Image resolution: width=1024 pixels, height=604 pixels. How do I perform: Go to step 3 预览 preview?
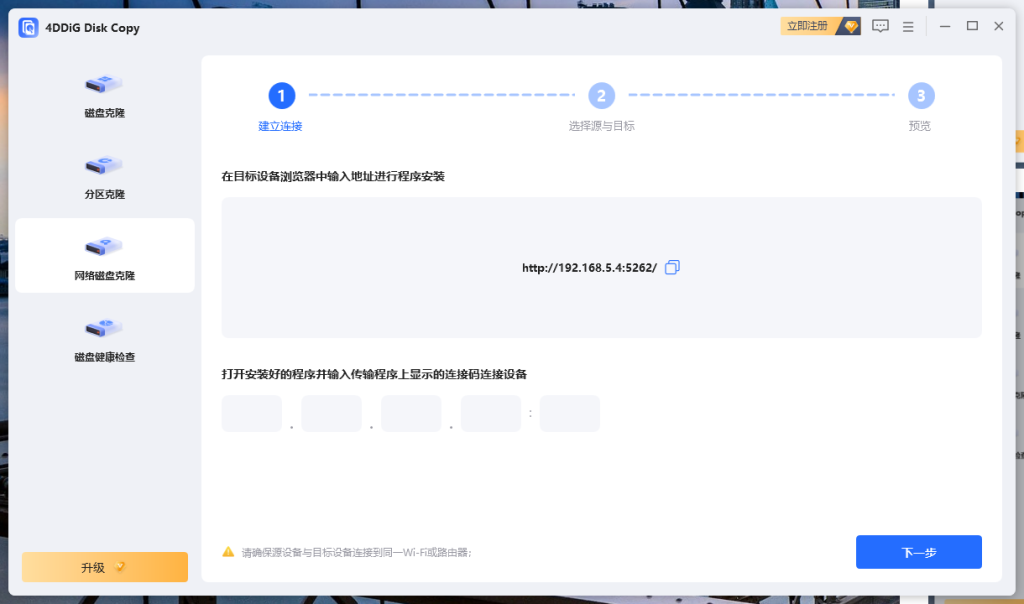920,96
